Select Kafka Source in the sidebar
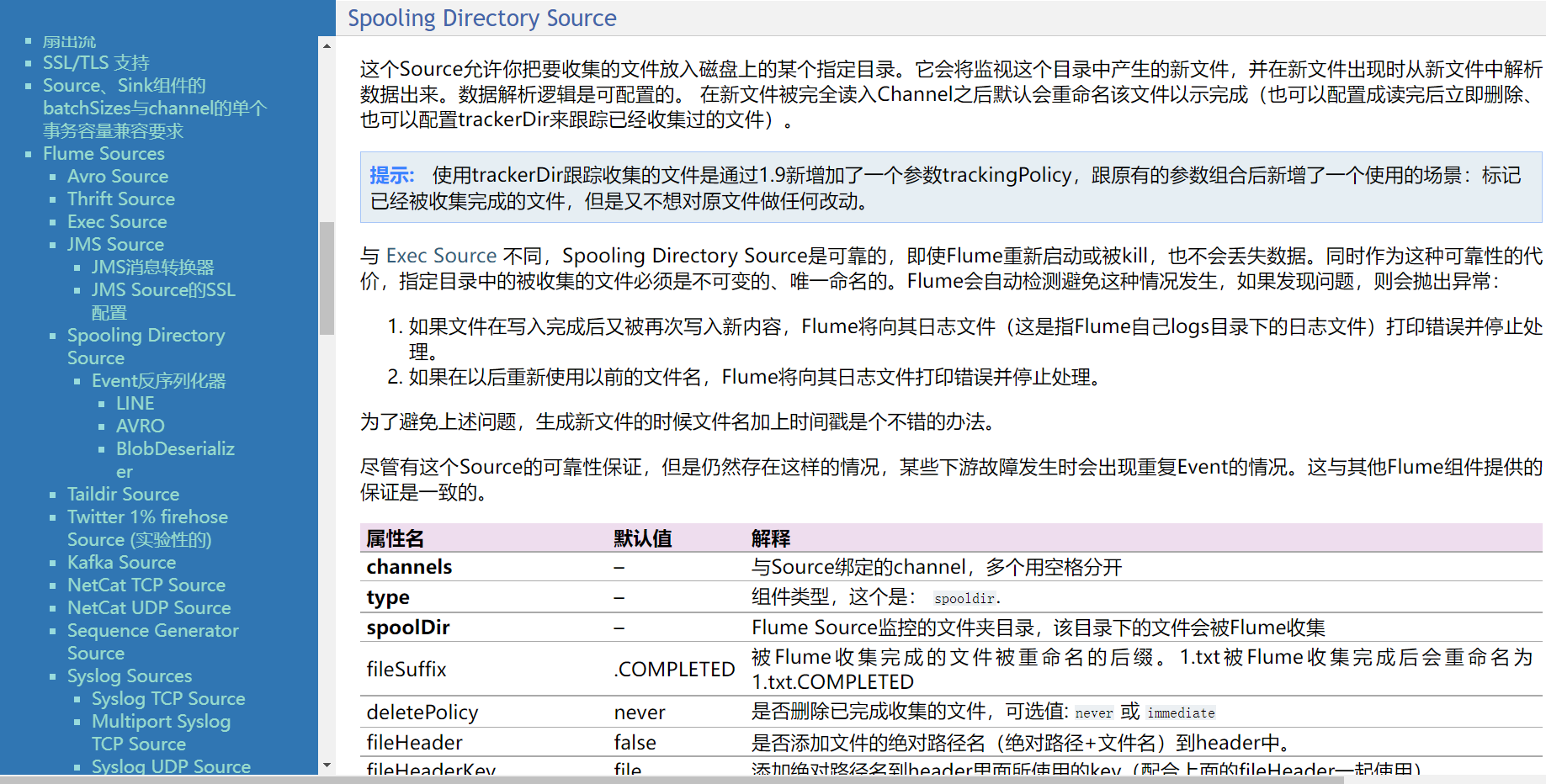This screenshot has width=1546, height=784. coord(121,562)
